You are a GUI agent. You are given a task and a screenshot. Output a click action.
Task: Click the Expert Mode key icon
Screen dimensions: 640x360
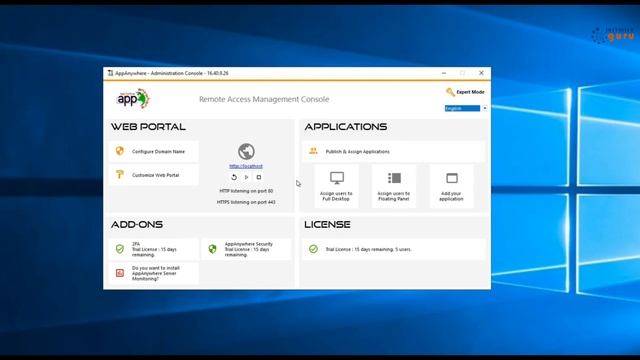[x=450, y=92]
